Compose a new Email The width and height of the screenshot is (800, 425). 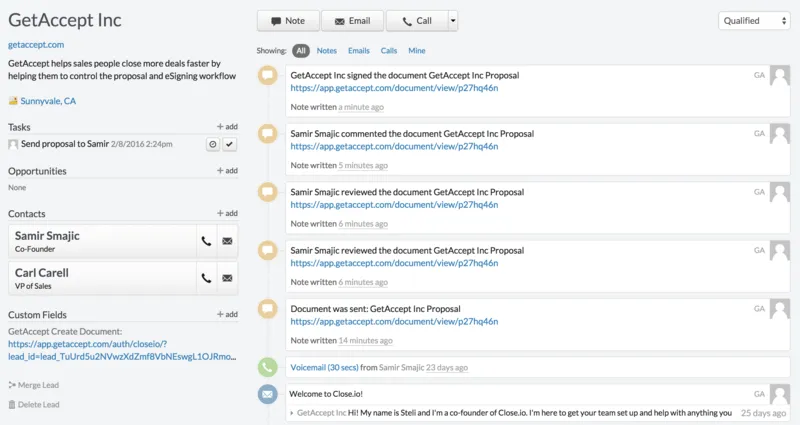353,21
